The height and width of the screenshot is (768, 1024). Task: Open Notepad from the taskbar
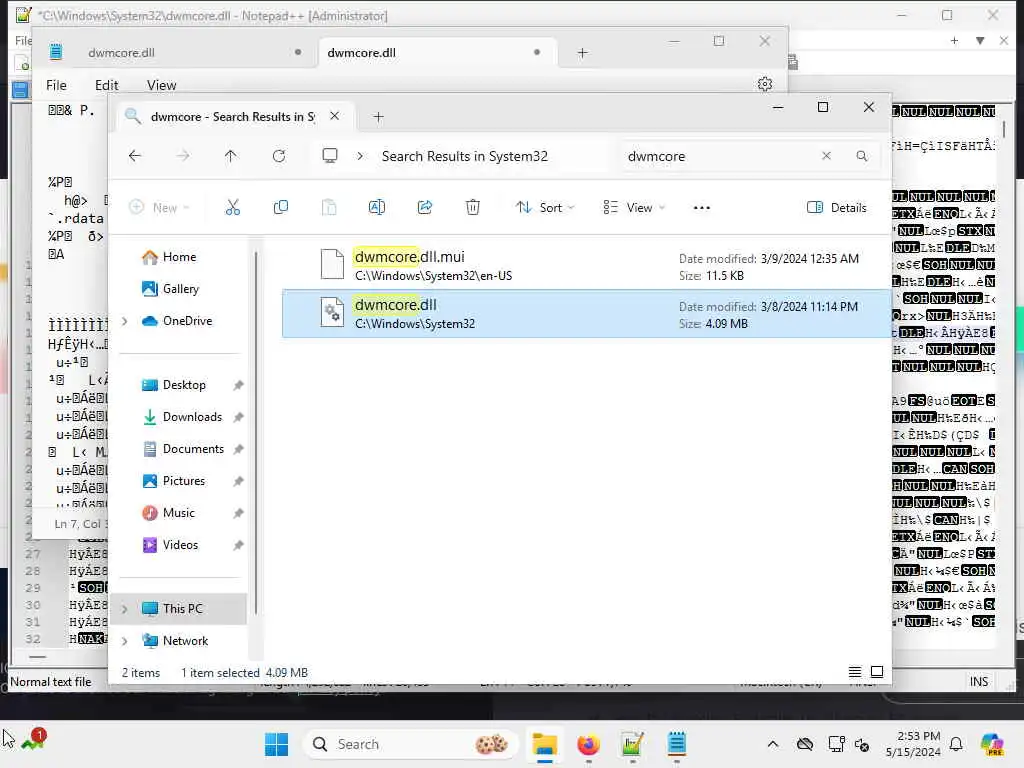tap(677, 744)
